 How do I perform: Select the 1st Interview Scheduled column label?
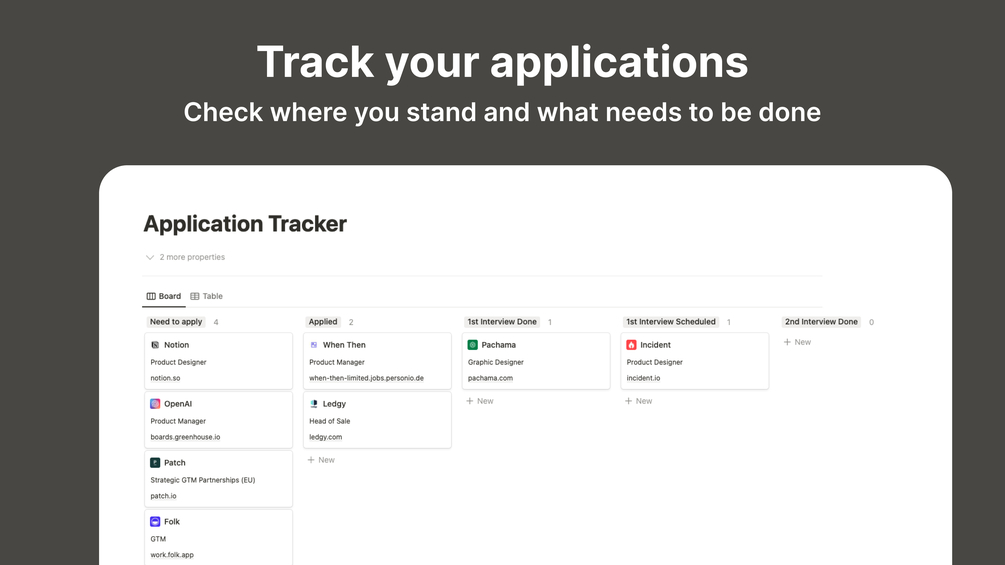tap(670, 322)
